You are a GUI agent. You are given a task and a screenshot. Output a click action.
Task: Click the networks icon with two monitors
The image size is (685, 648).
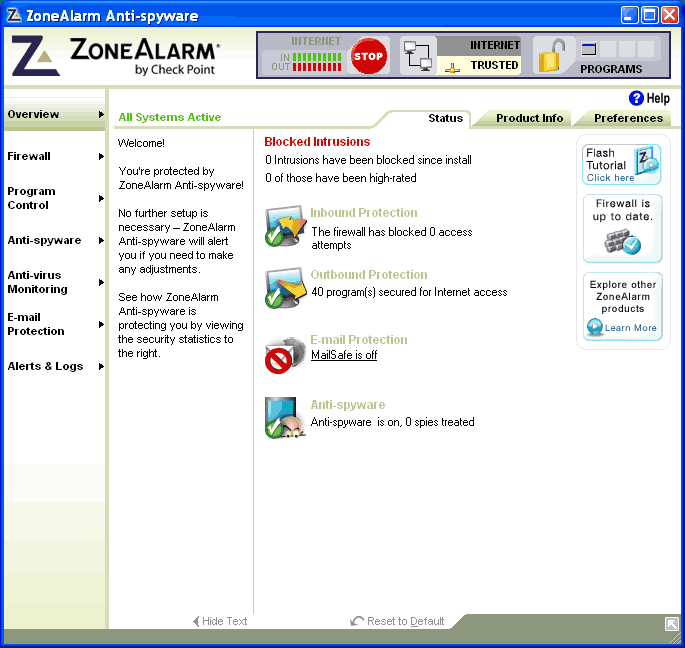(x=418, y=55)
